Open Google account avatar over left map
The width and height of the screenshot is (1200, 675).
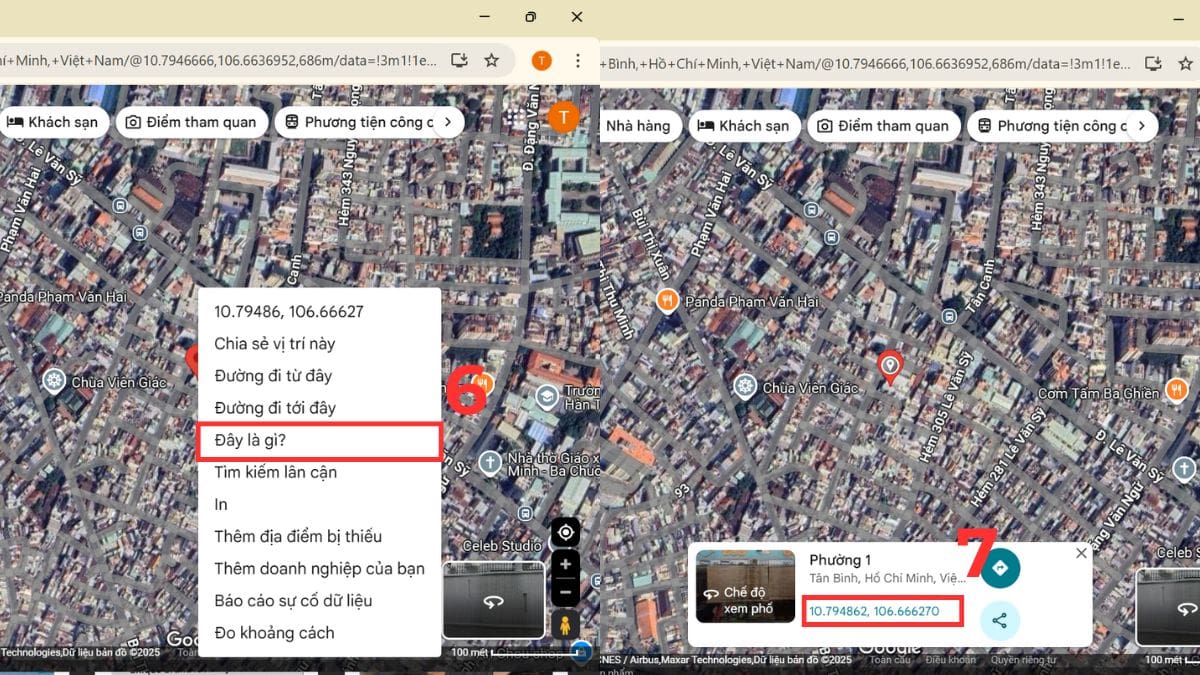click(x=564, y=117)
